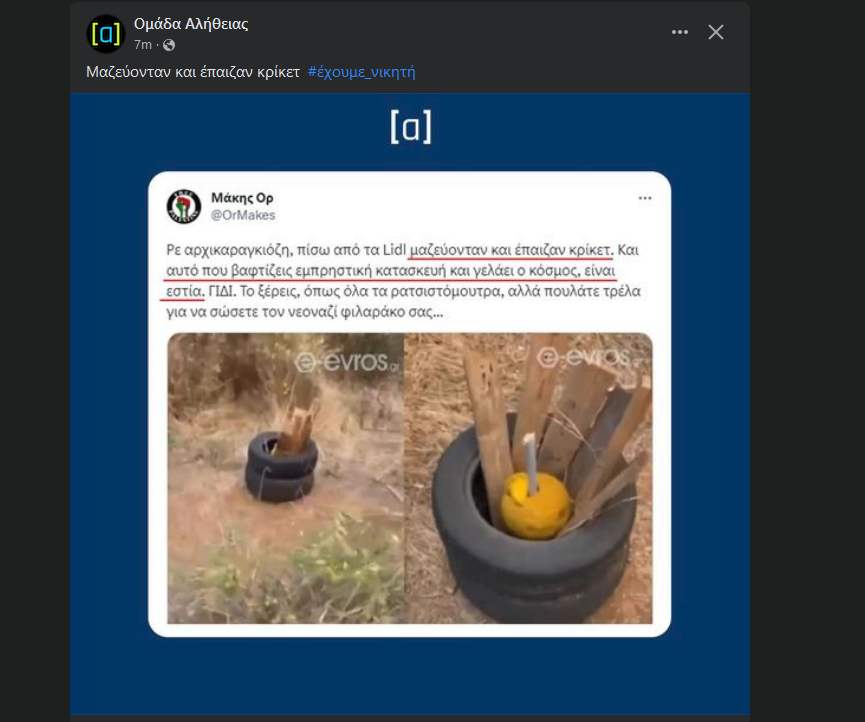
Task: Click the 'Μάκης Ορ' name in the tweet
Action: (x=242, y=197)
